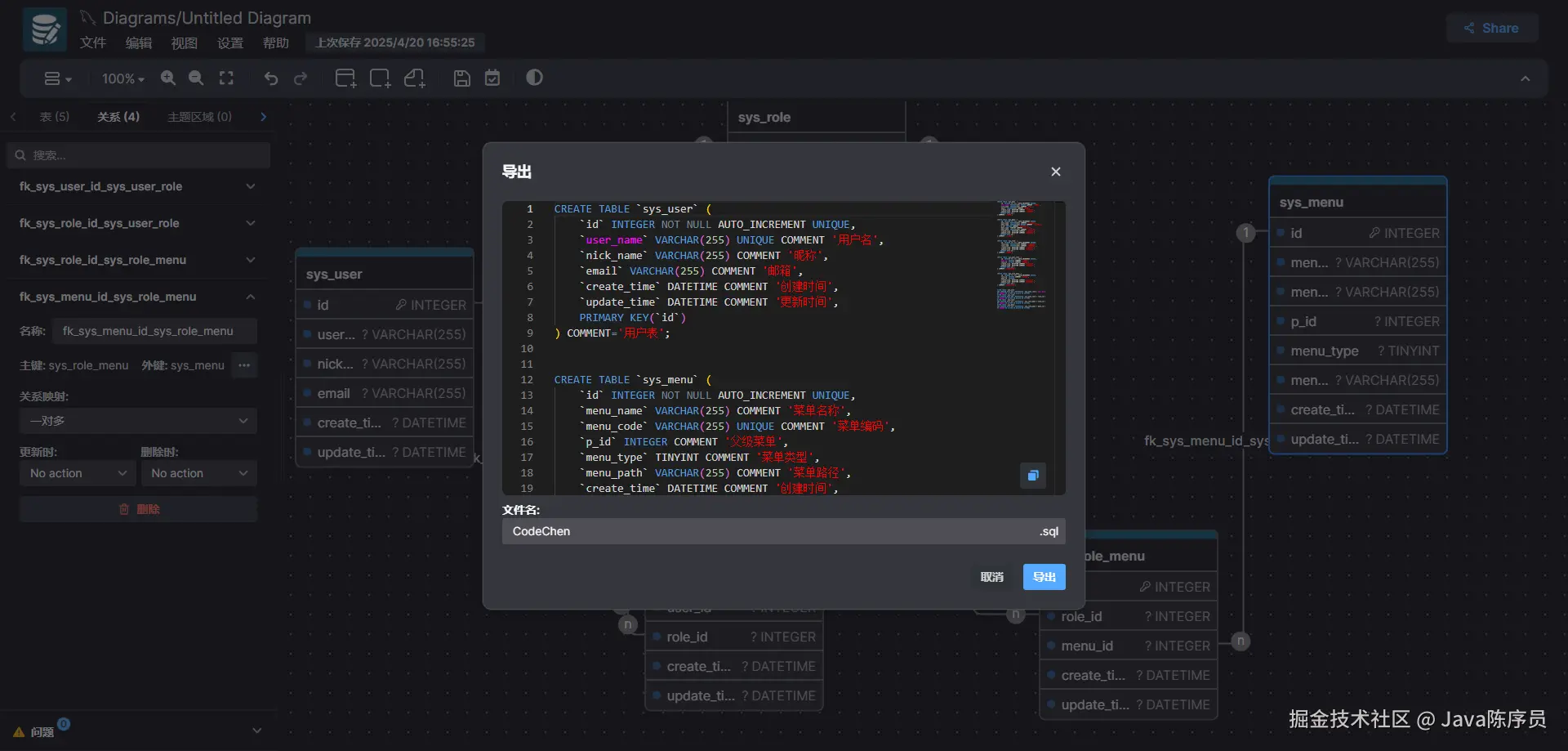This screenshot has height=751, width=1568.
Task: Click the zoom in magnifier icon
Action: point(168,78)
